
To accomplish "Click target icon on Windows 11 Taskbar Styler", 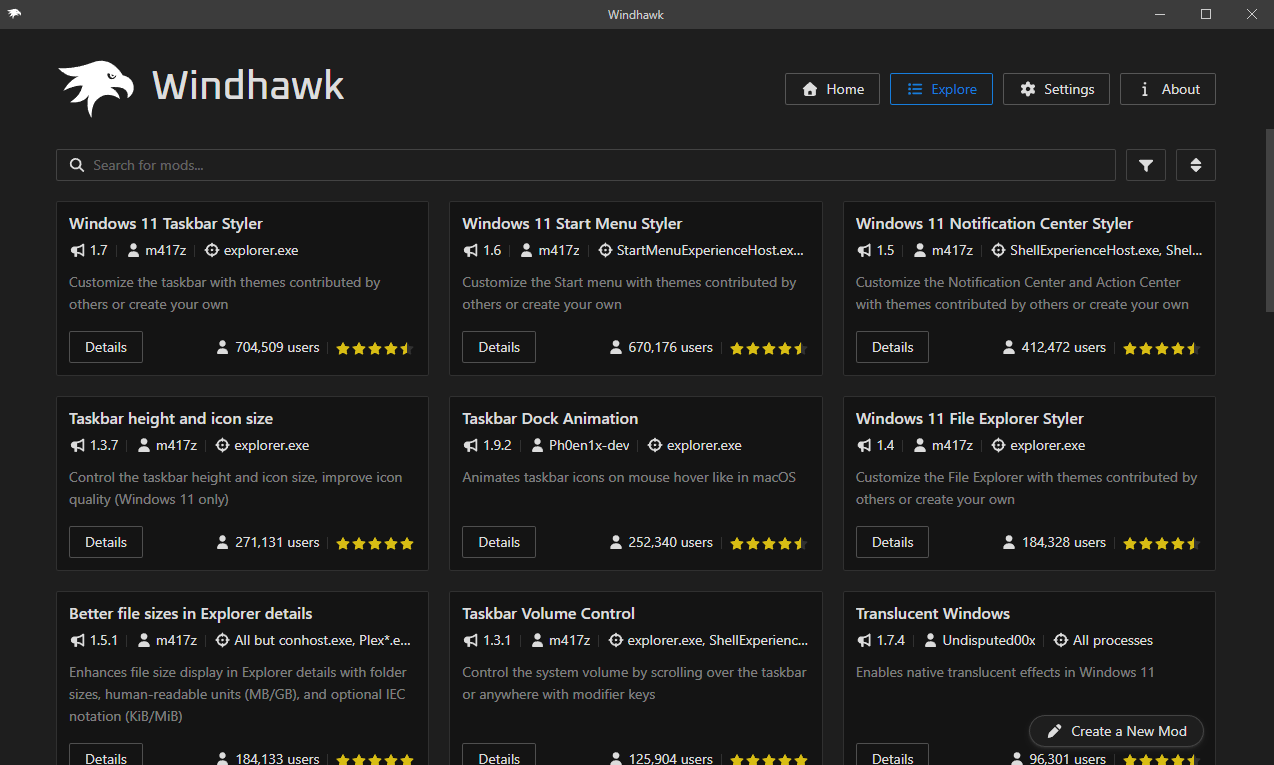I will click(211, 250).
